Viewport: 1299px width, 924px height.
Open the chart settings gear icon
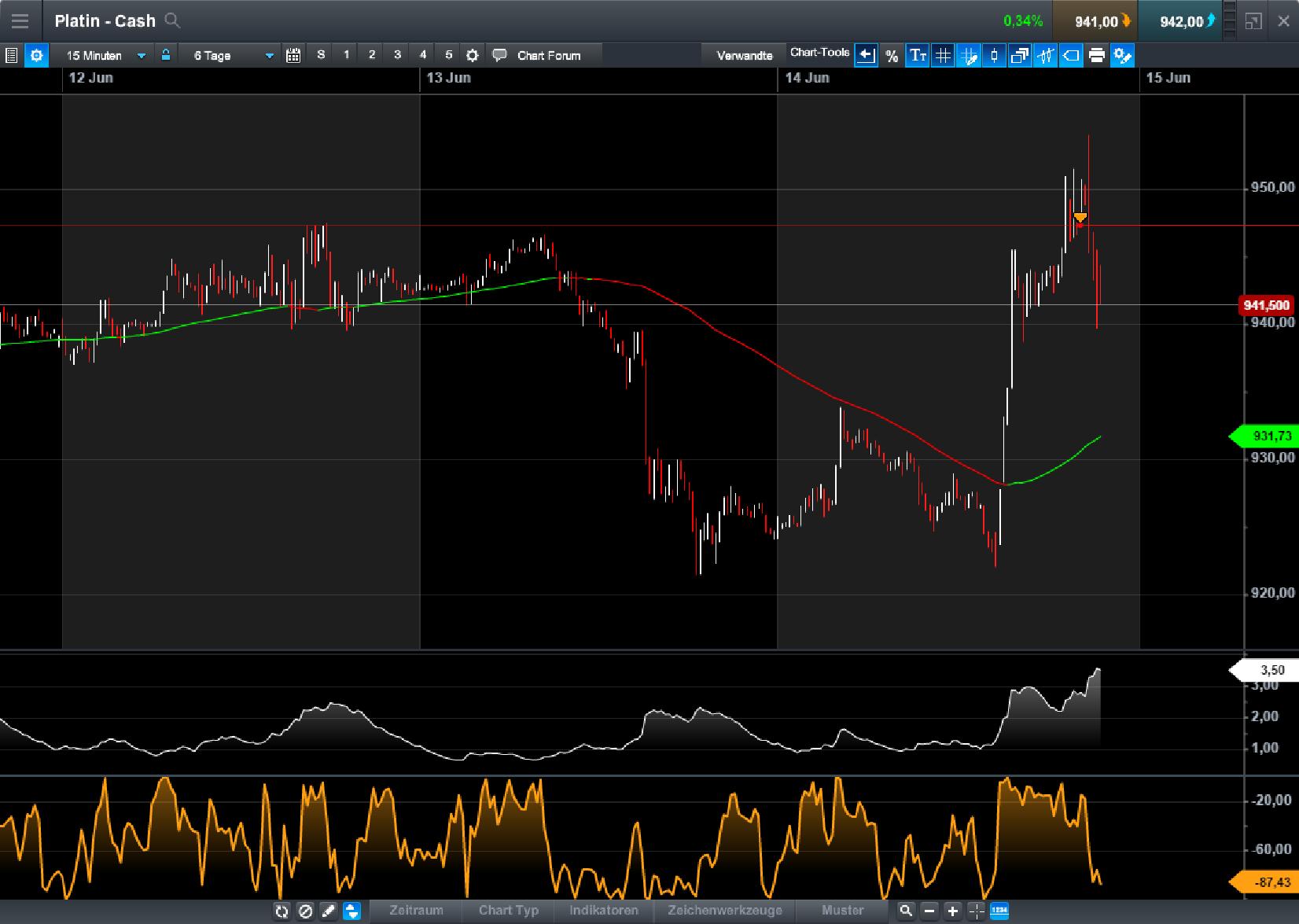click(36, 55)
